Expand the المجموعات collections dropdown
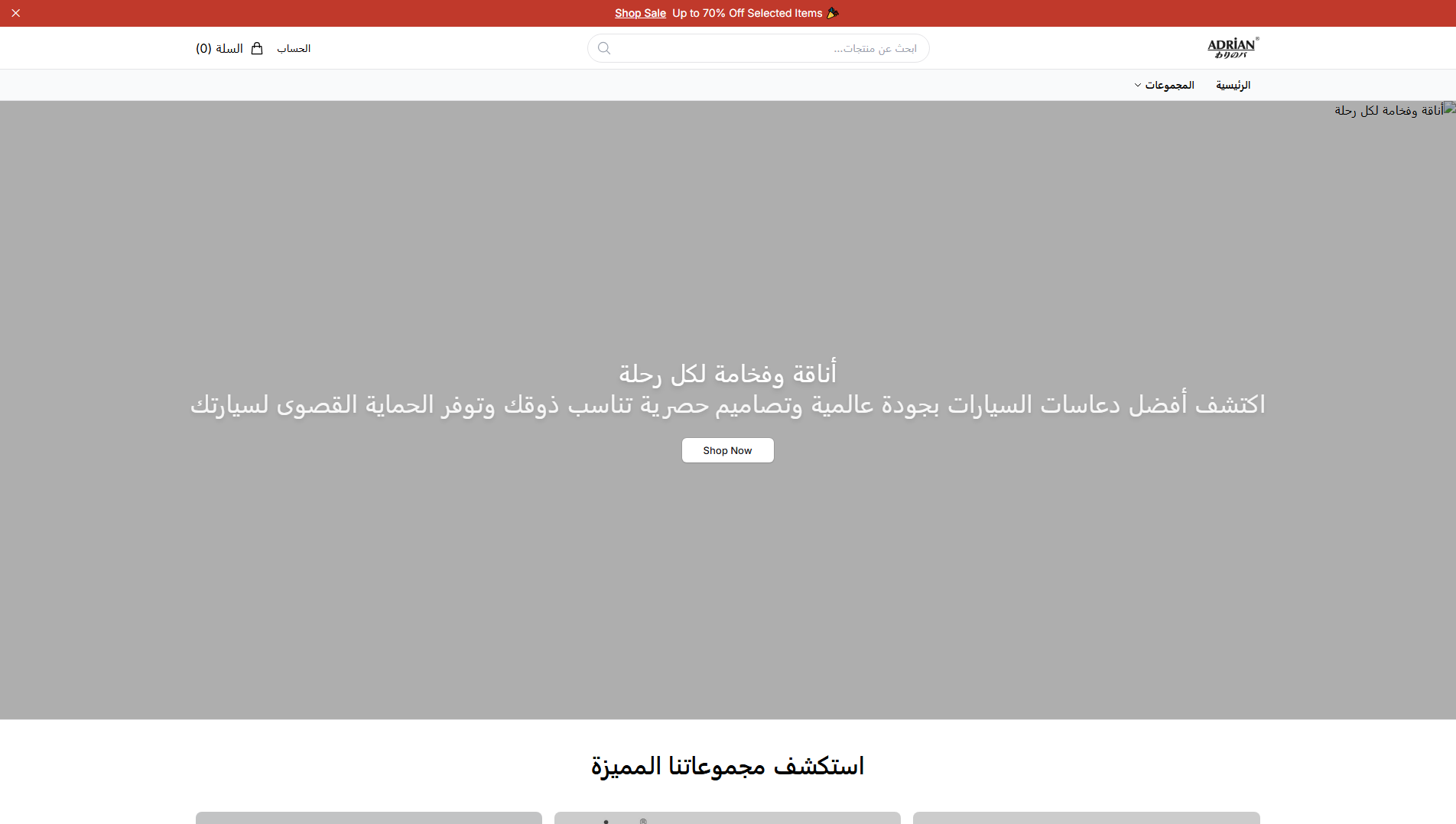 (x=1164, y=85)
